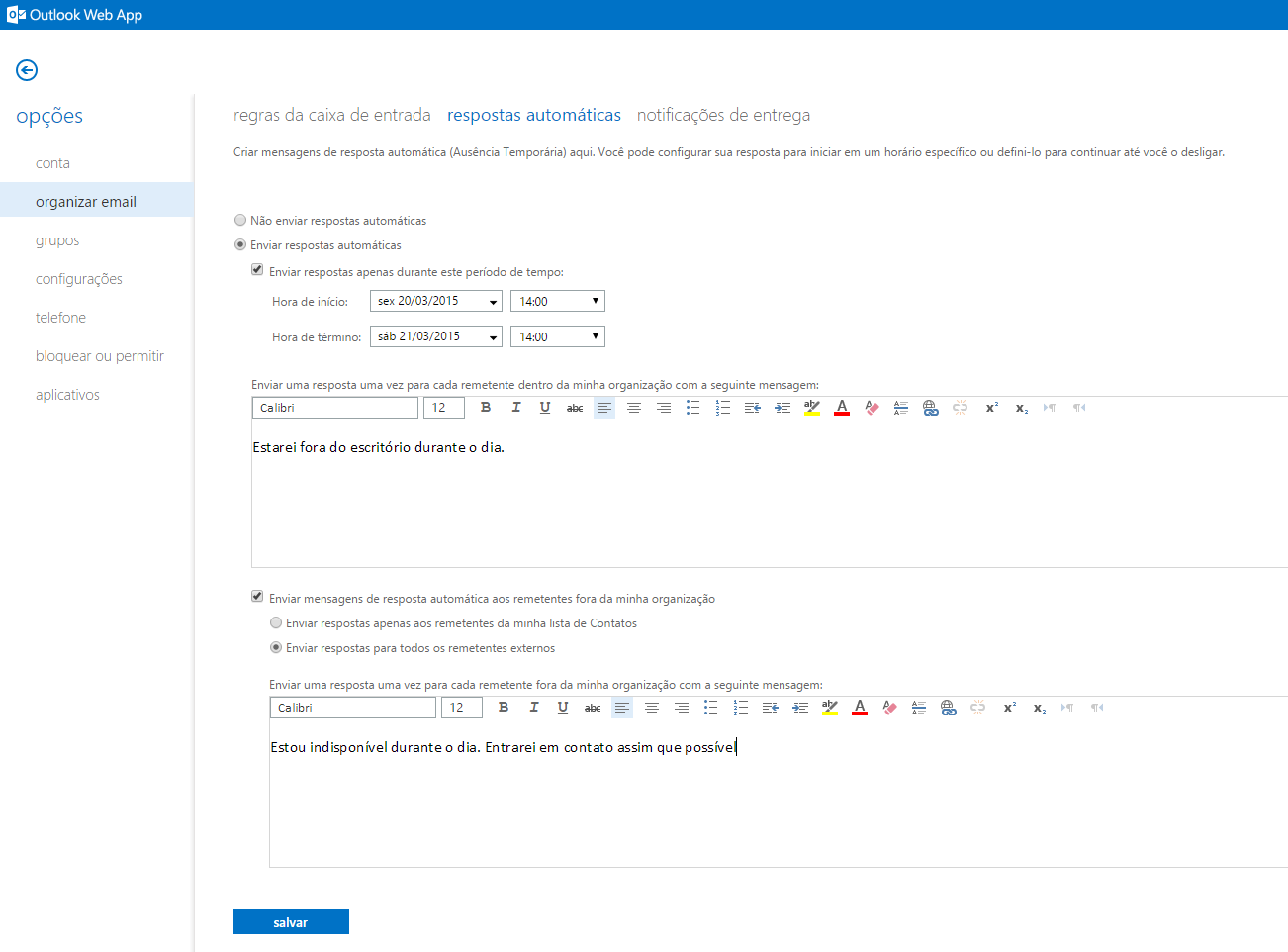Open 'conta' in options sidebar
This screenshot has height=952, width=1288.
(52, 163)
